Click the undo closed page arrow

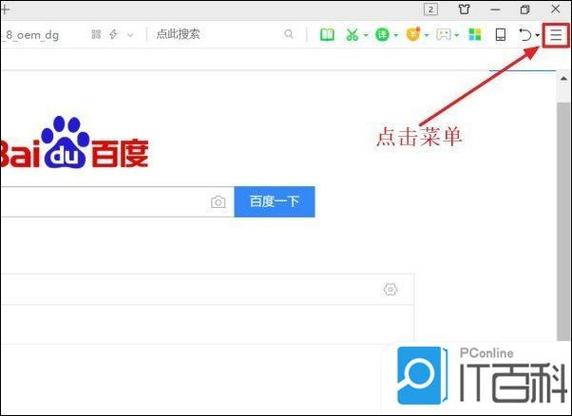525,35
